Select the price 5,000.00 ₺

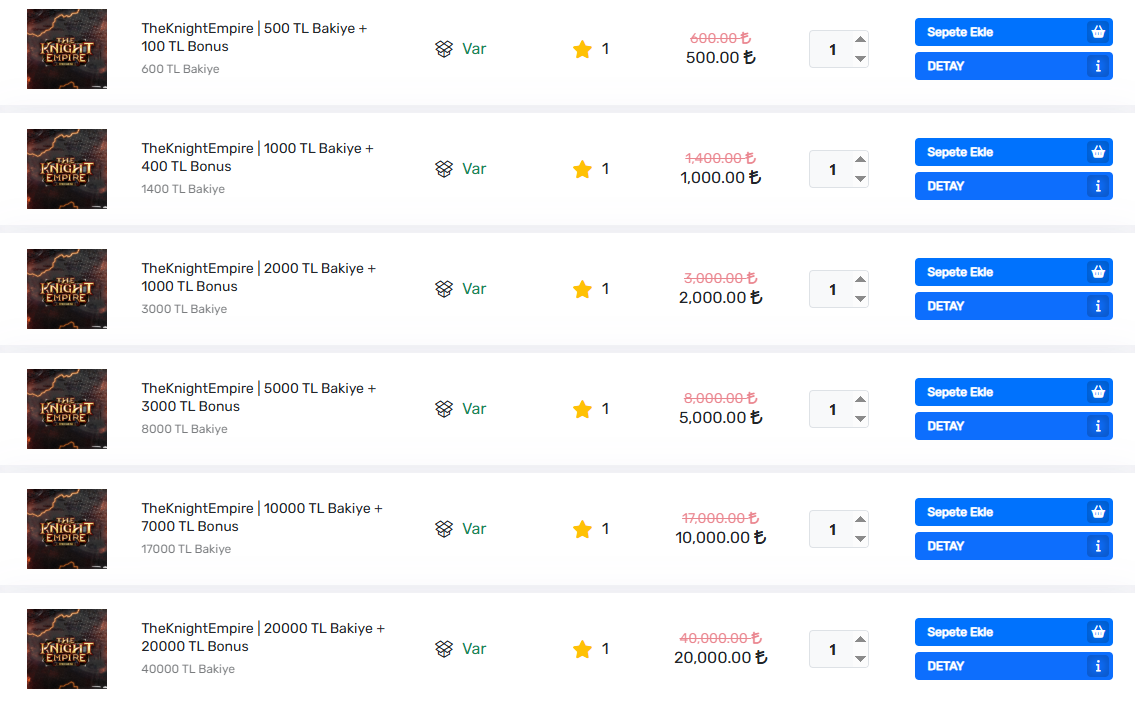tap(720, 418)
